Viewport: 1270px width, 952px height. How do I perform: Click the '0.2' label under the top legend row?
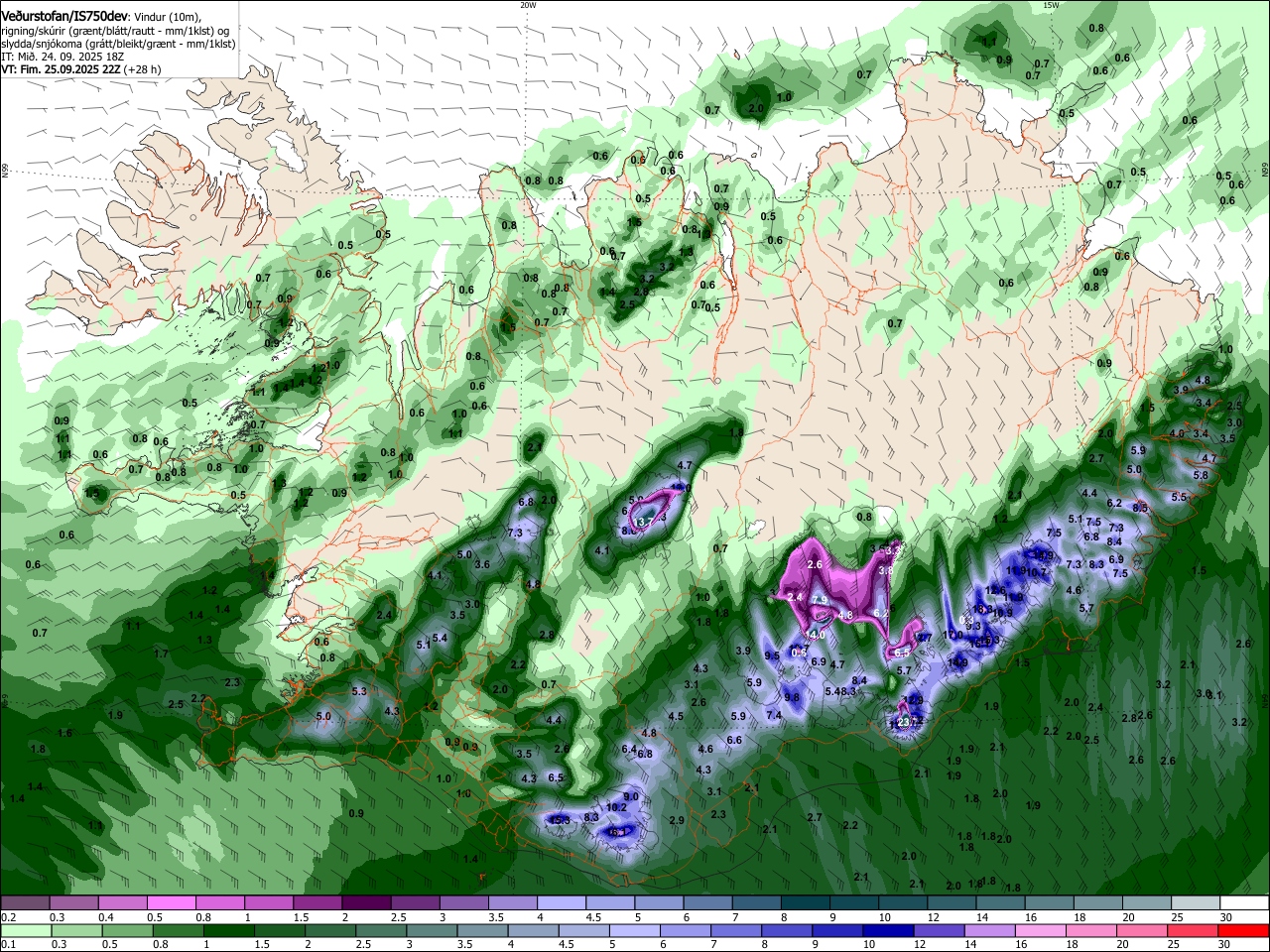(8, 917)
